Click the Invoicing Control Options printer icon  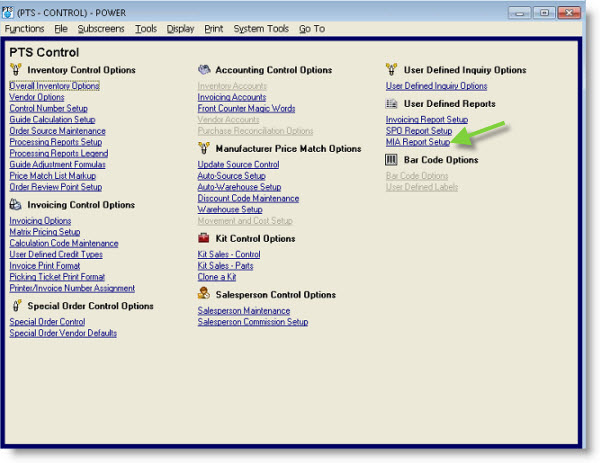pyautogui.click(x=15, y=205)
